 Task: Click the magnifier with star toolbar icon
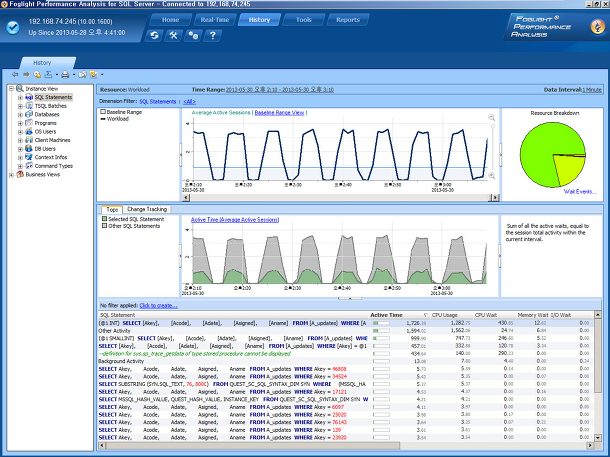coord(37,74)
